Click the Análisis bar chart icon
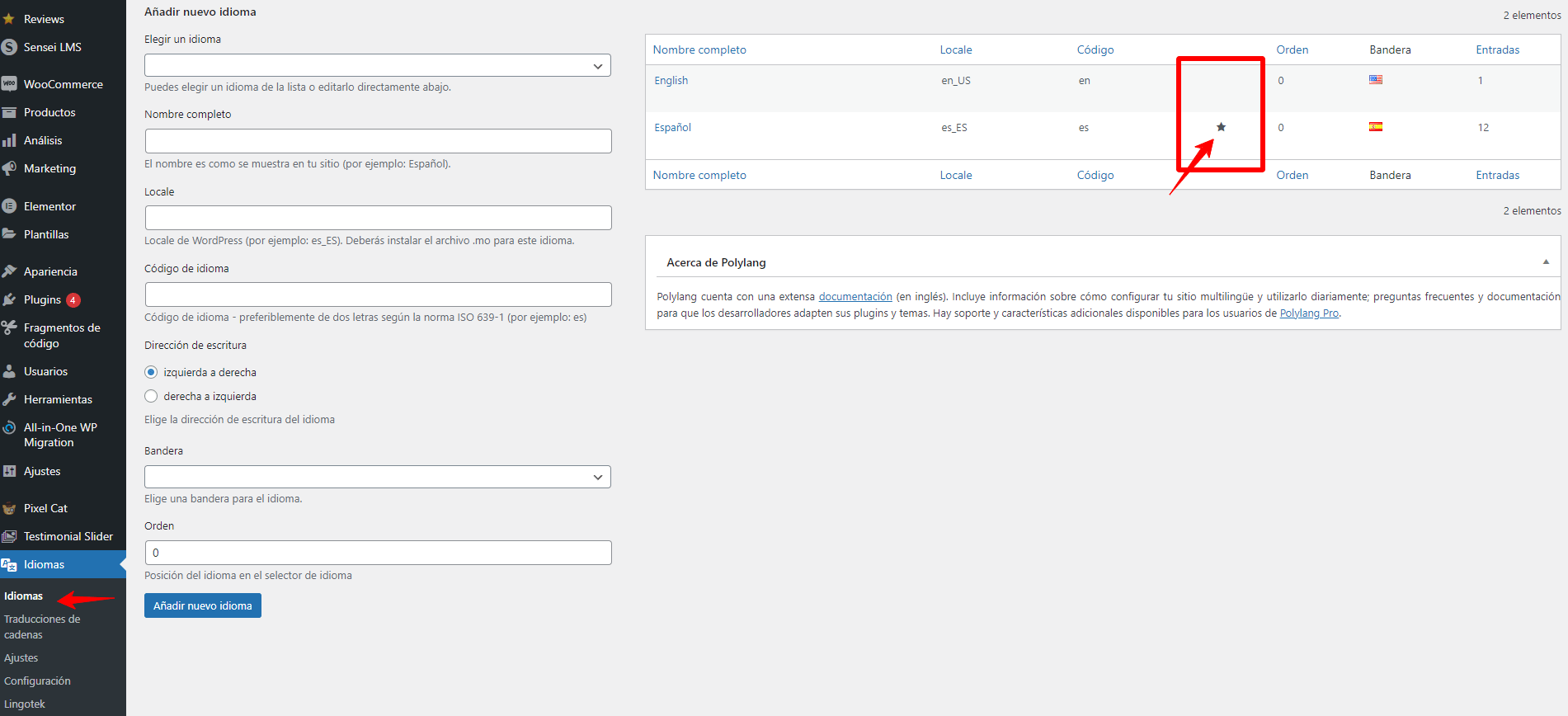This screenshot has height=716, width=1568. [x=9, y=140]
